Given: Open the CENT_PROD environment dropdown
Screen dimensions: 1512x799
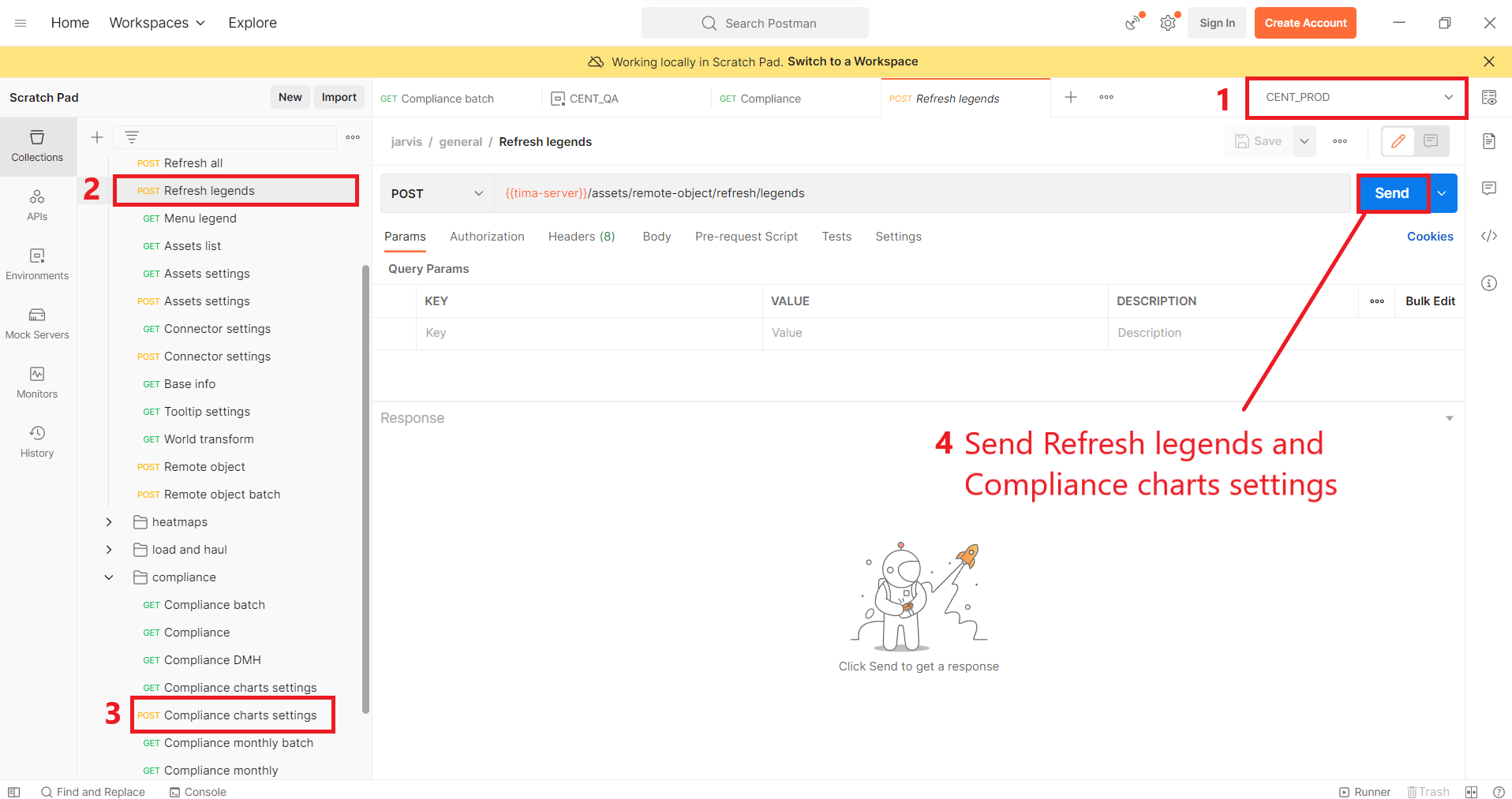Looking at the screenshot, I should tap(1359, 97).
